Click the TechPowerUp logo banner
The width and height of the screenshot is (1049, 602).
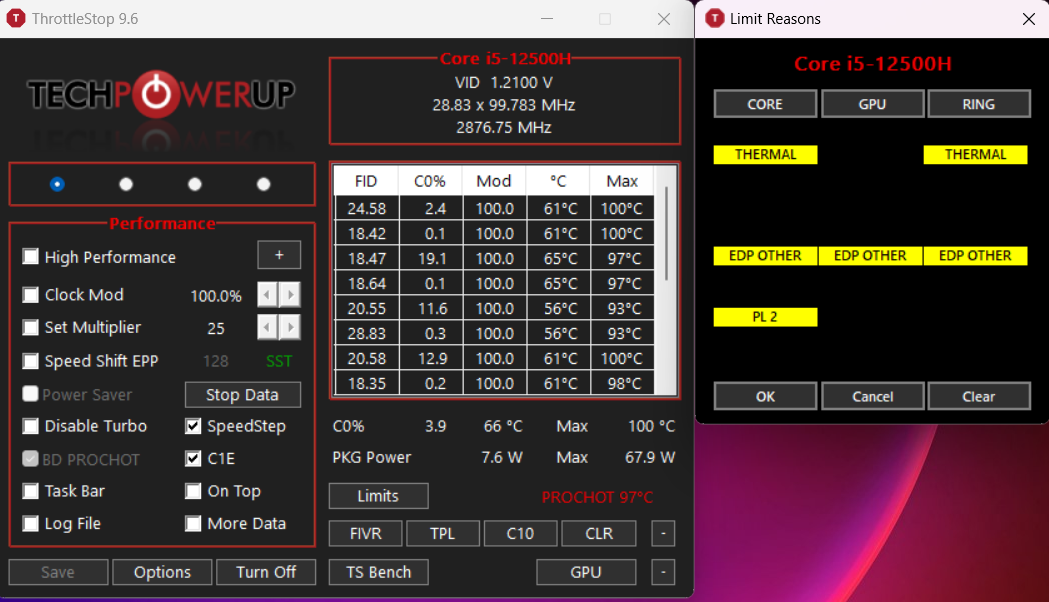[x=161, y=94]
